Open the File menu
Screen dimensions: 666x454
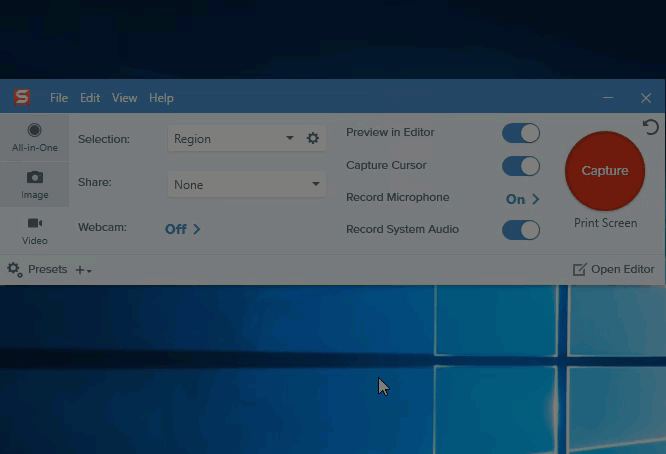59,98
